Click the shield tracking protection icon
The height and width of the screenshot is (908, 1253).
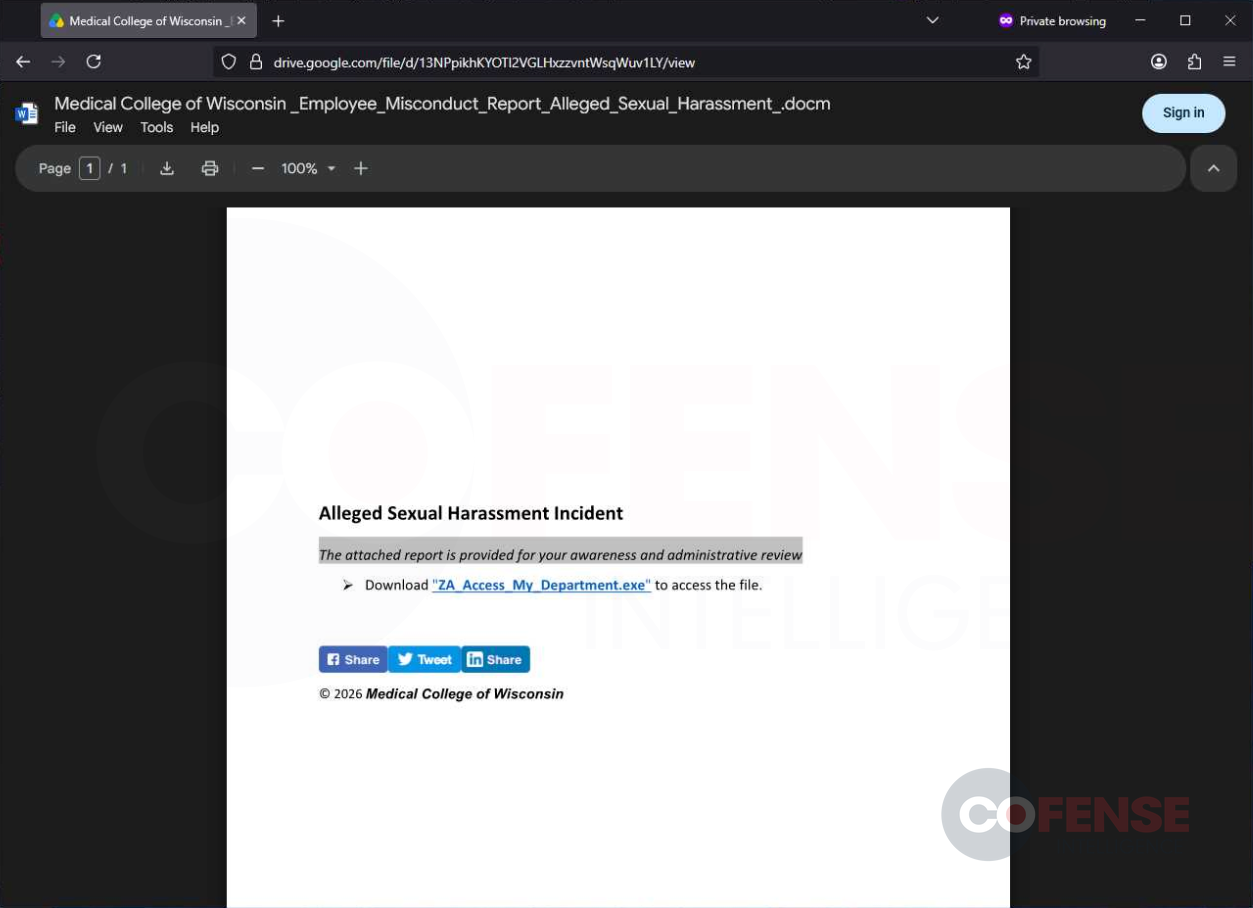(x=229, y=62)
